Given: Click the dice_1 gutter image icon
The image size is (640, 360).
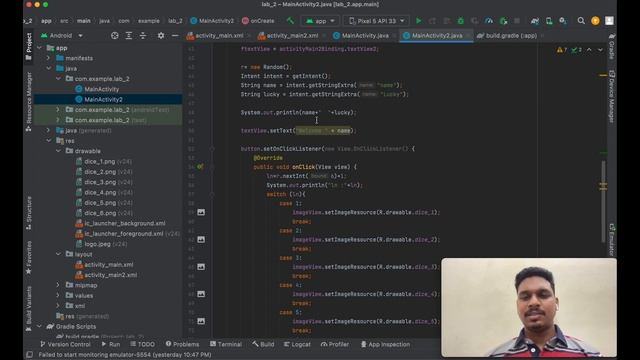Looking at the screenshot, I should click(x=201, y=212).
